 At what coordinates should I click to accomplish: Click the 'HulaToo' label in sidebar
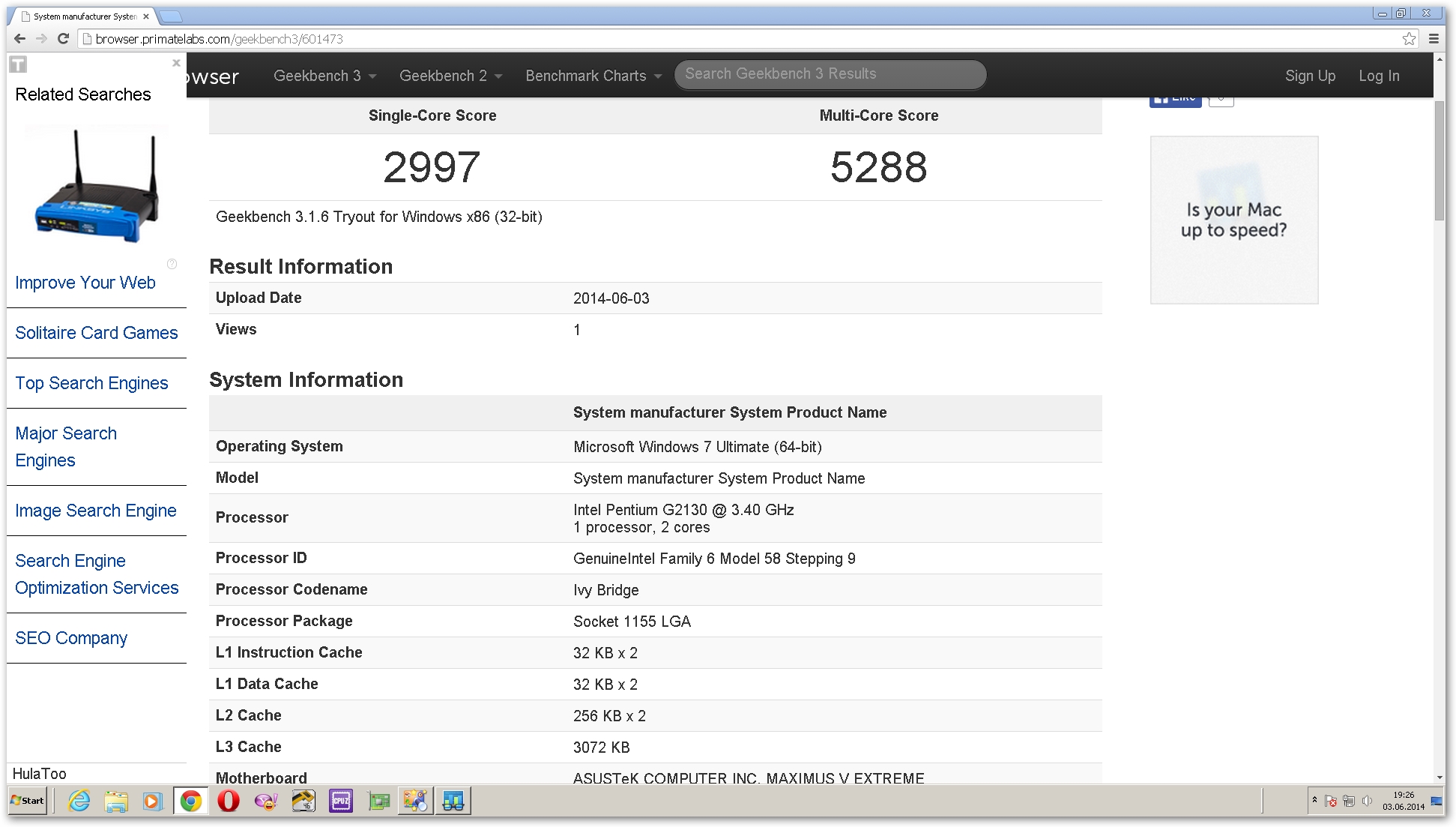click(x=40, y=774)
